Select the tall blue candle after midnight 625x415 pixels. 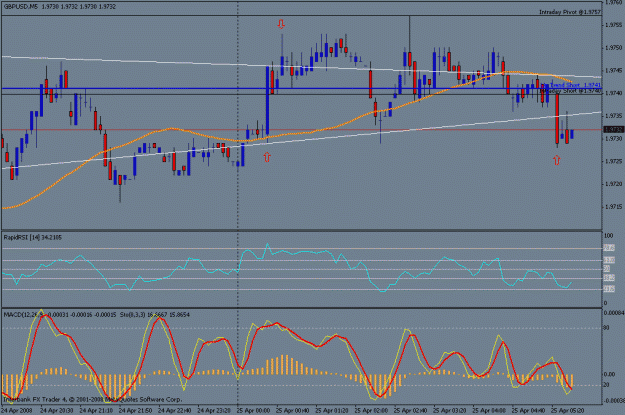267,100
